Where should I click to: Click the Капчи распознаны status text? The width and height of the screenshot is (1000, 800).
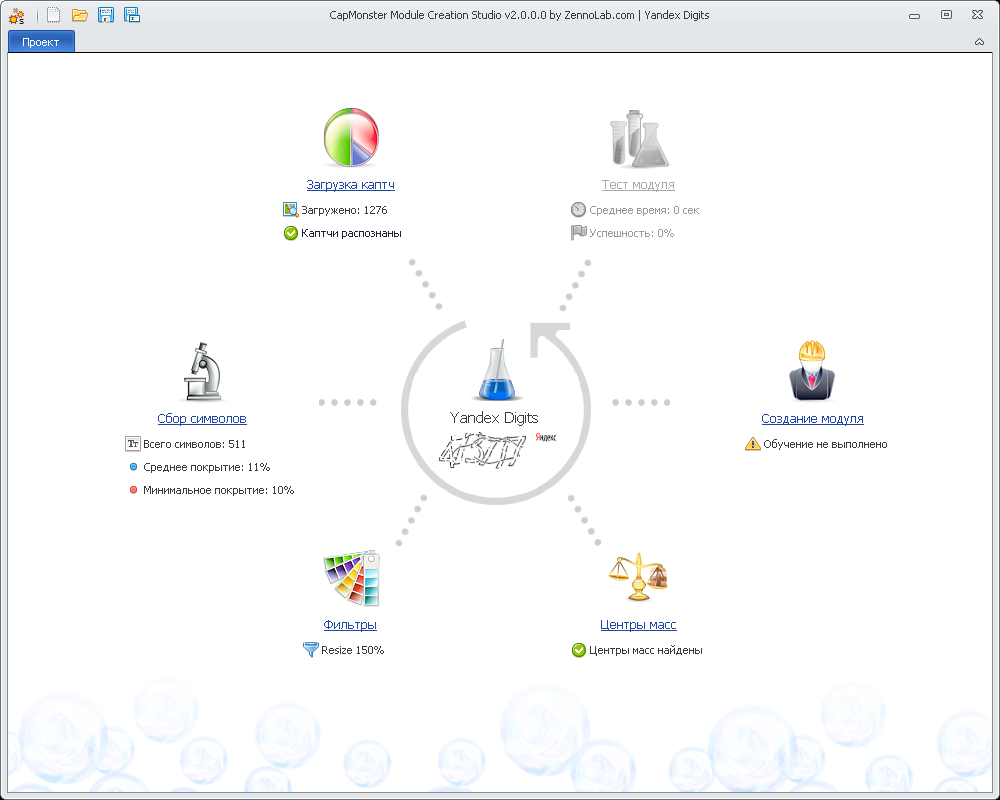[351, 233]
